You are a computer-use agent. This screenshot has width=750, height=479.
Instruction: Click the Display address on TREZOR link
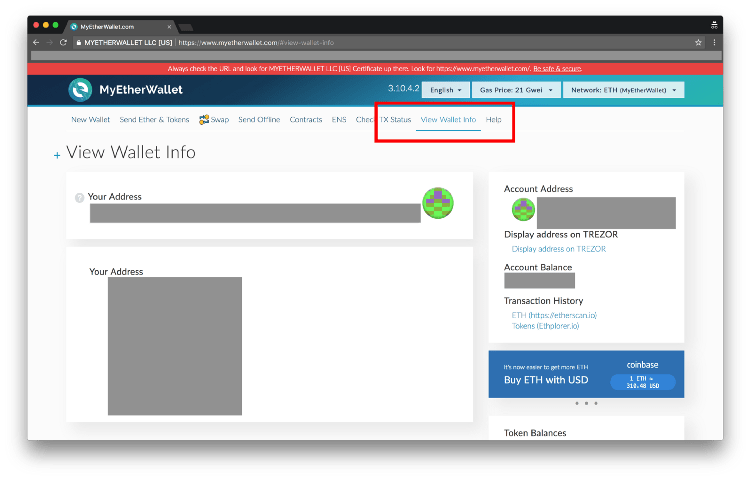[558, 249]
